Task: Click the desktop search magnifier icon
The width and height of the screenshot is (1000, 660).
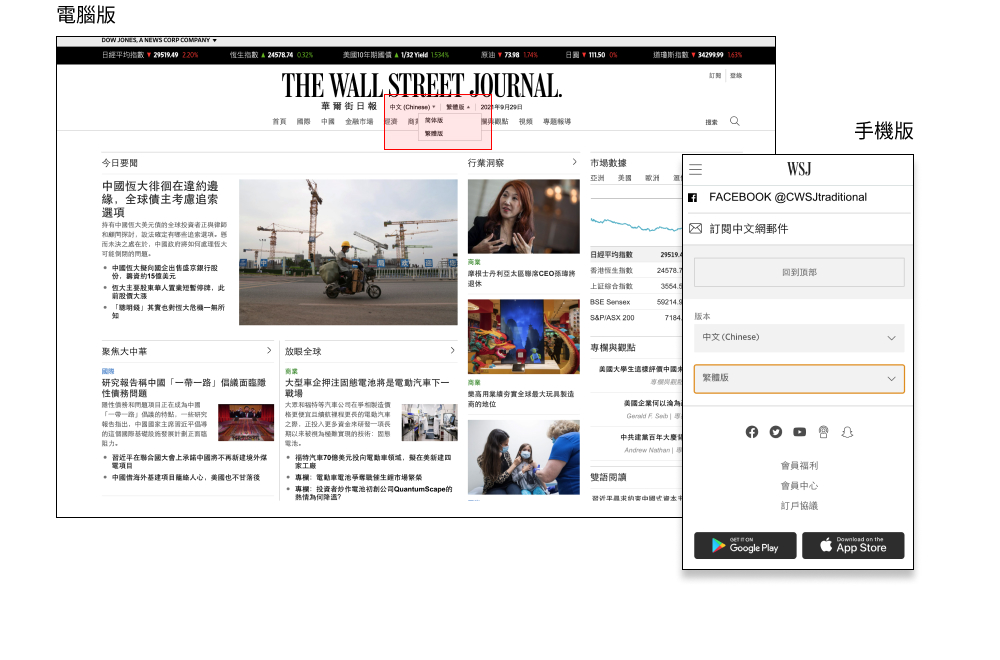Action: coord(735,121)
